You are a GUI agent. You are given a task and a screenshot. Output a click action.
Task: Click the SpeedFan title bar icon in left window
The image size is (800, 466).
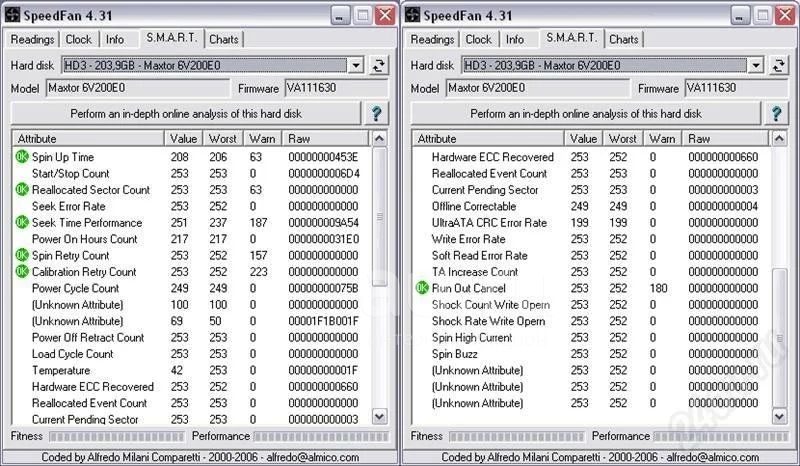13,15
